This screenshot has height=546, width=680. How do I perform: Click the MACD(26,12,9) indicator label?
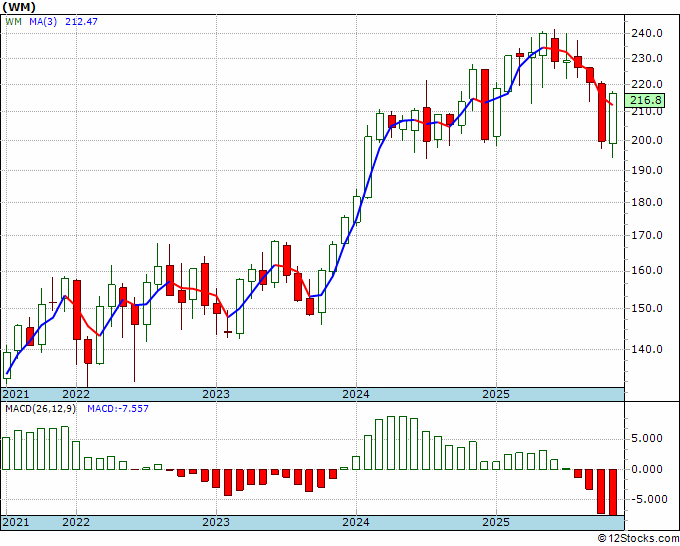(40, 409)
